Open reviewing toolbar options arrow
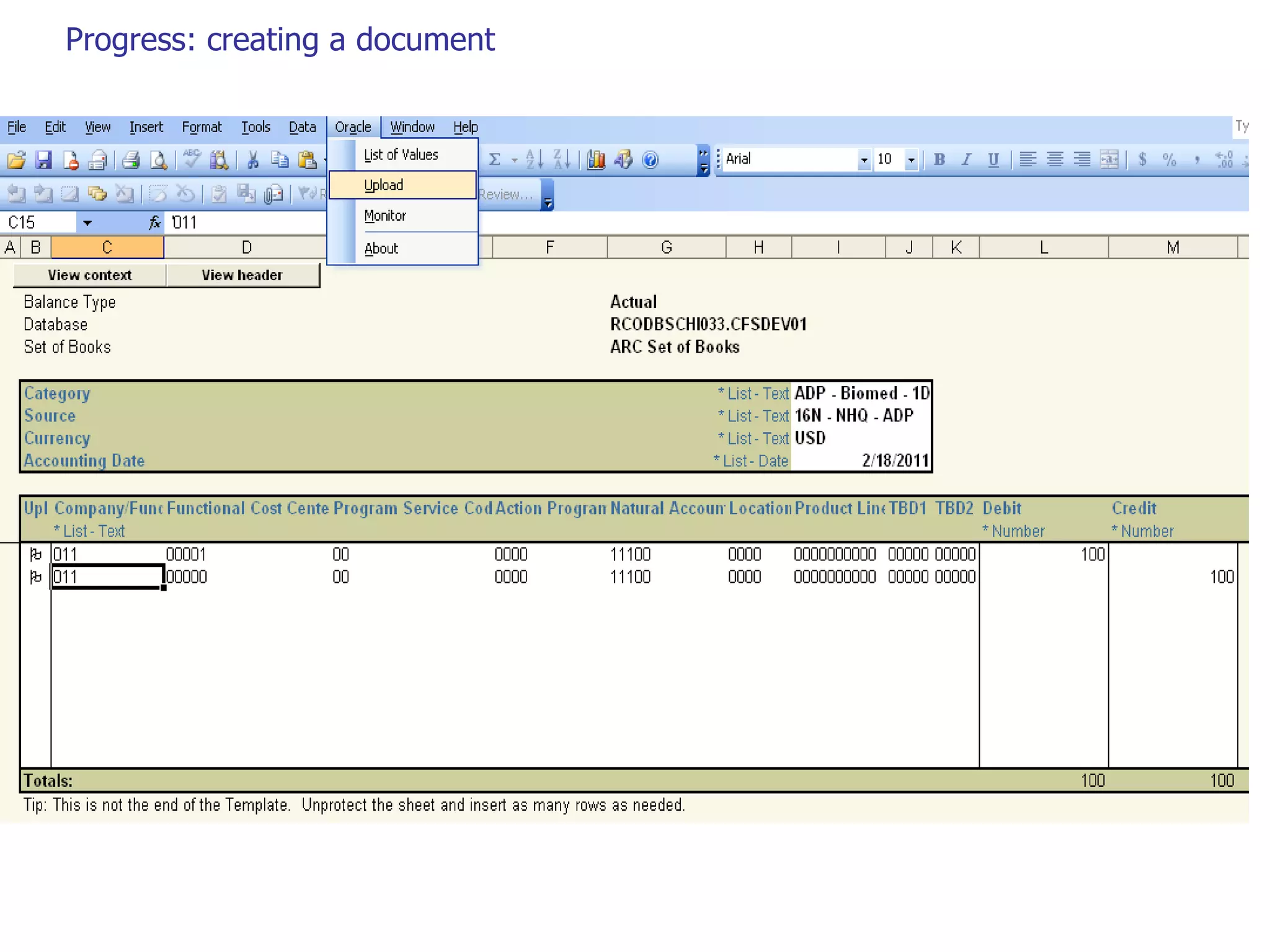The height and width of the screenshot is (952, 1270). [548, 195]
